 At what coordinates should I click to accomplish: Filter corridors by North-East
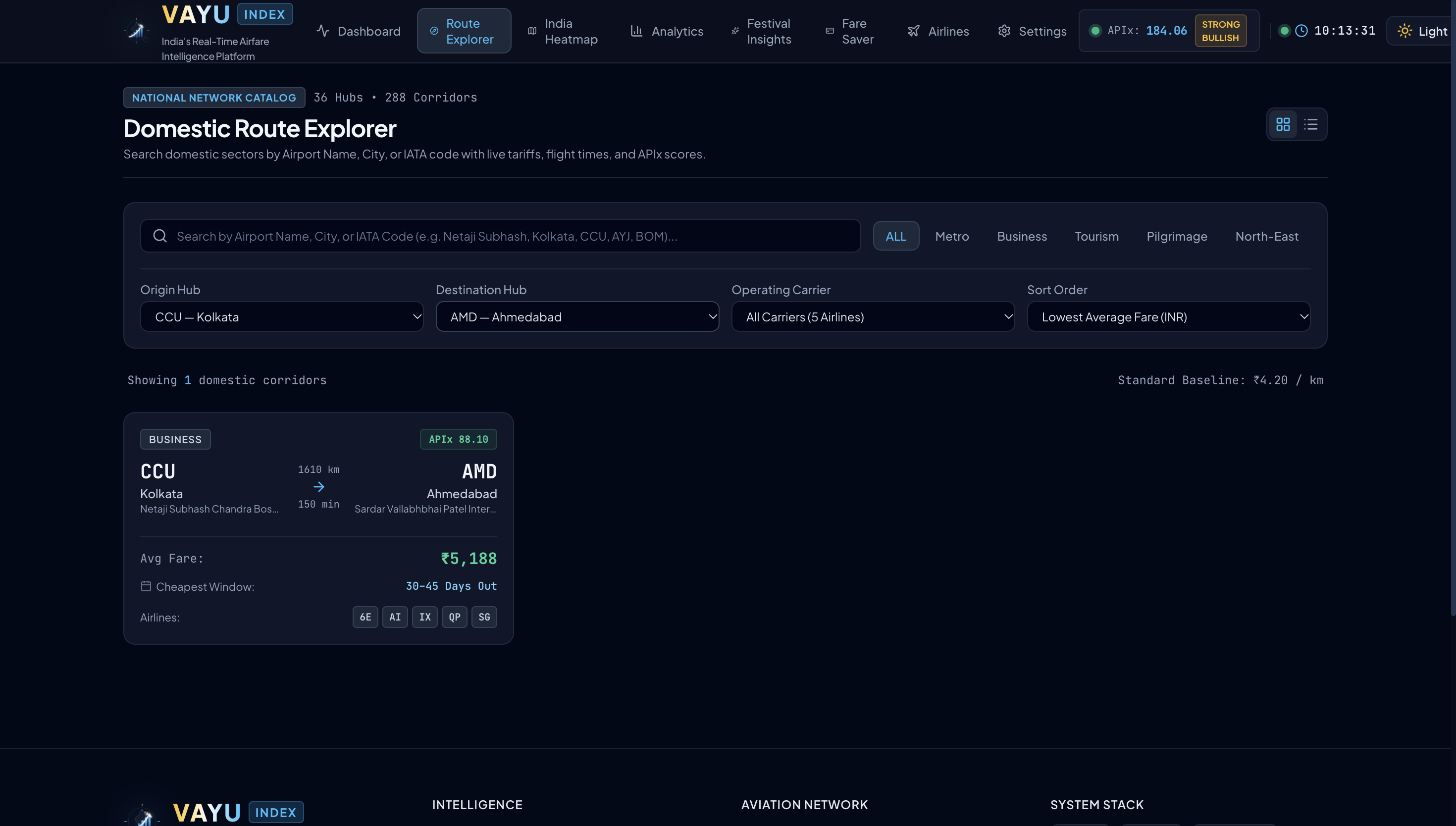pos(1266,236)
